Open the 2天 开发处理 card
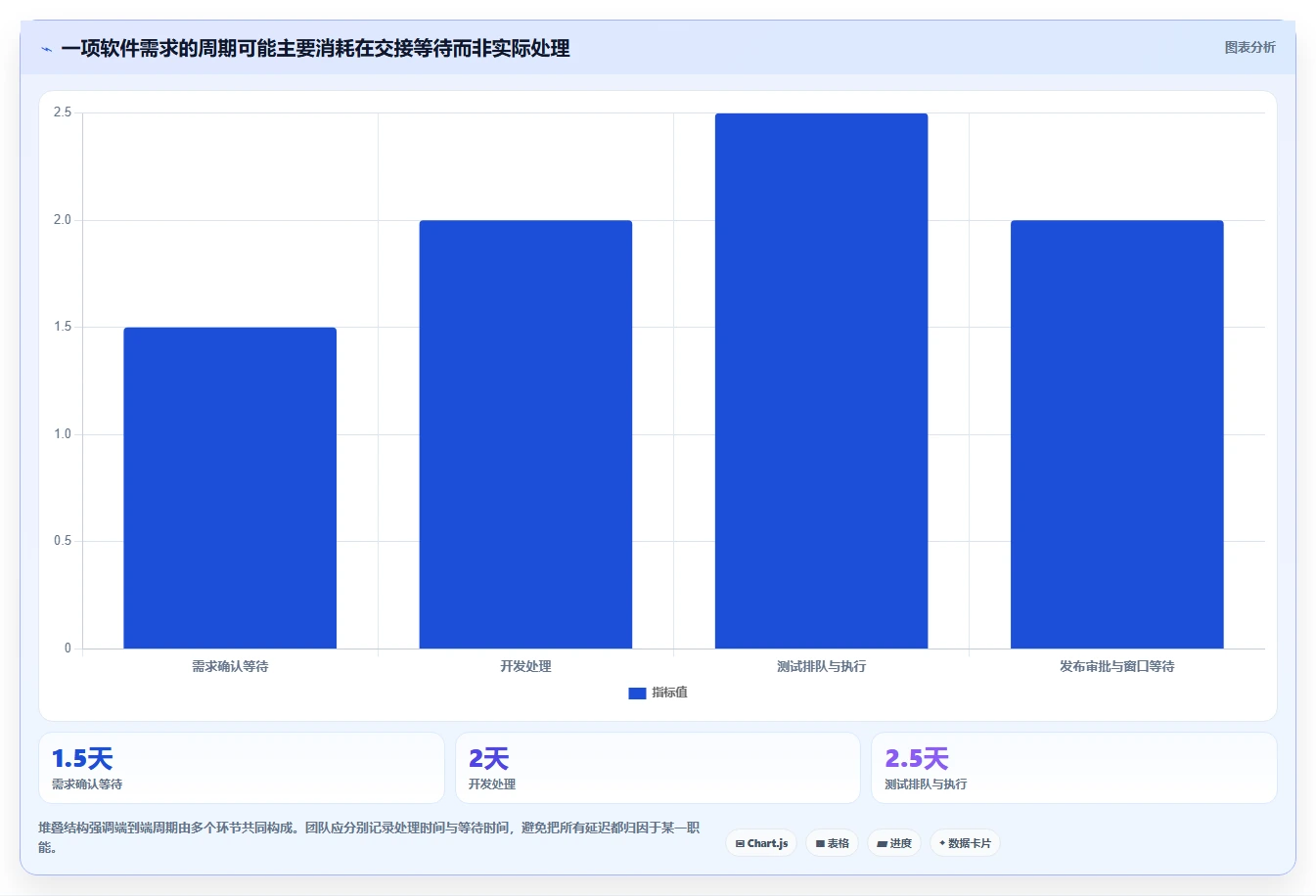The height and width of the screenshot is (896, 1316). (658, 768)
